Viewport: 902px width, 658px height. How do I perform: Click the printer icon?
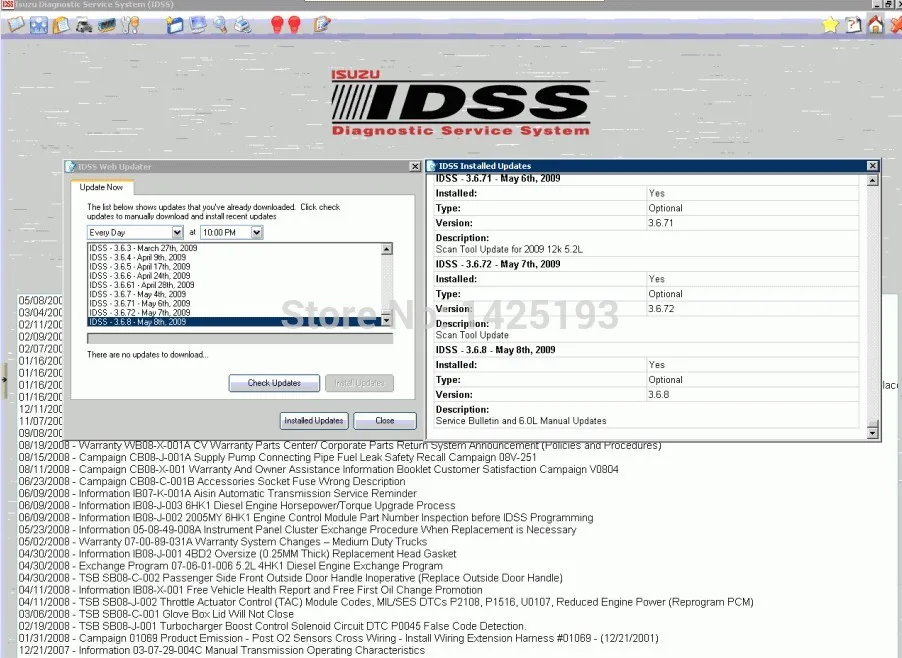(243, 25)
